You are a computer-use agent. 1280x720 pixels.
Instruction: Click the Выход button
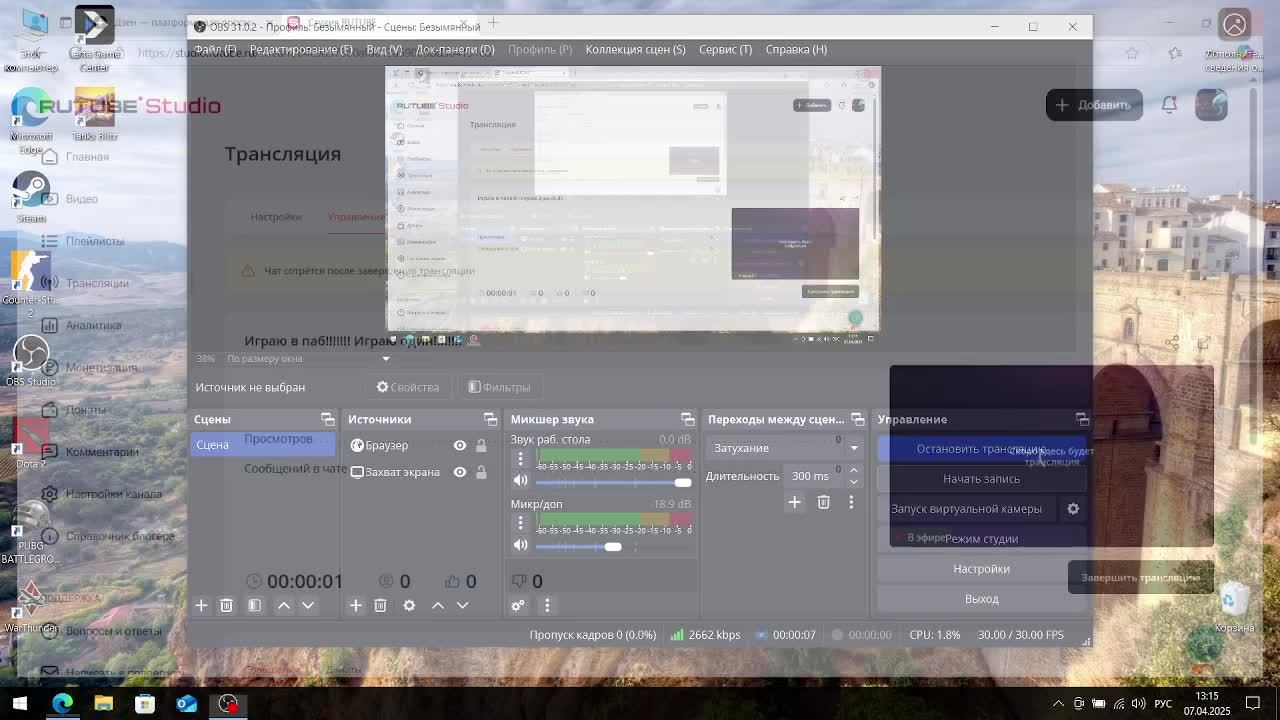pyautogui.click(x=981, y=599)
